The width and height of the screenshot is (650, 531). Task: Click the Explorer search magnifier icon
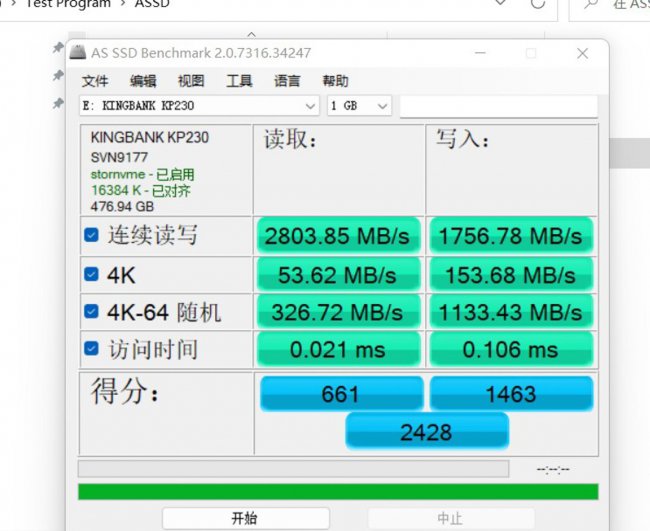pos(590,4)
